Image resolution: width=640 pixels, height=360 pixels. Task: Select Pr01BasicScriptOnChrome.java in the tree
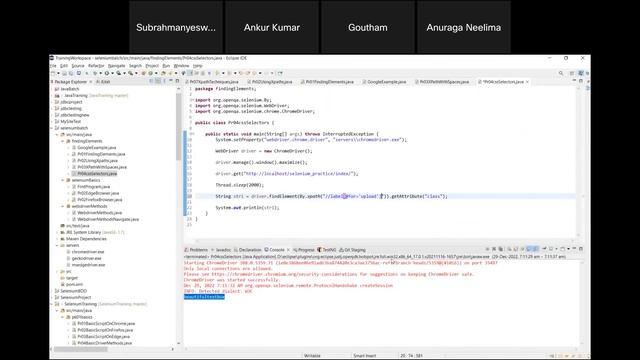point(103,324)
